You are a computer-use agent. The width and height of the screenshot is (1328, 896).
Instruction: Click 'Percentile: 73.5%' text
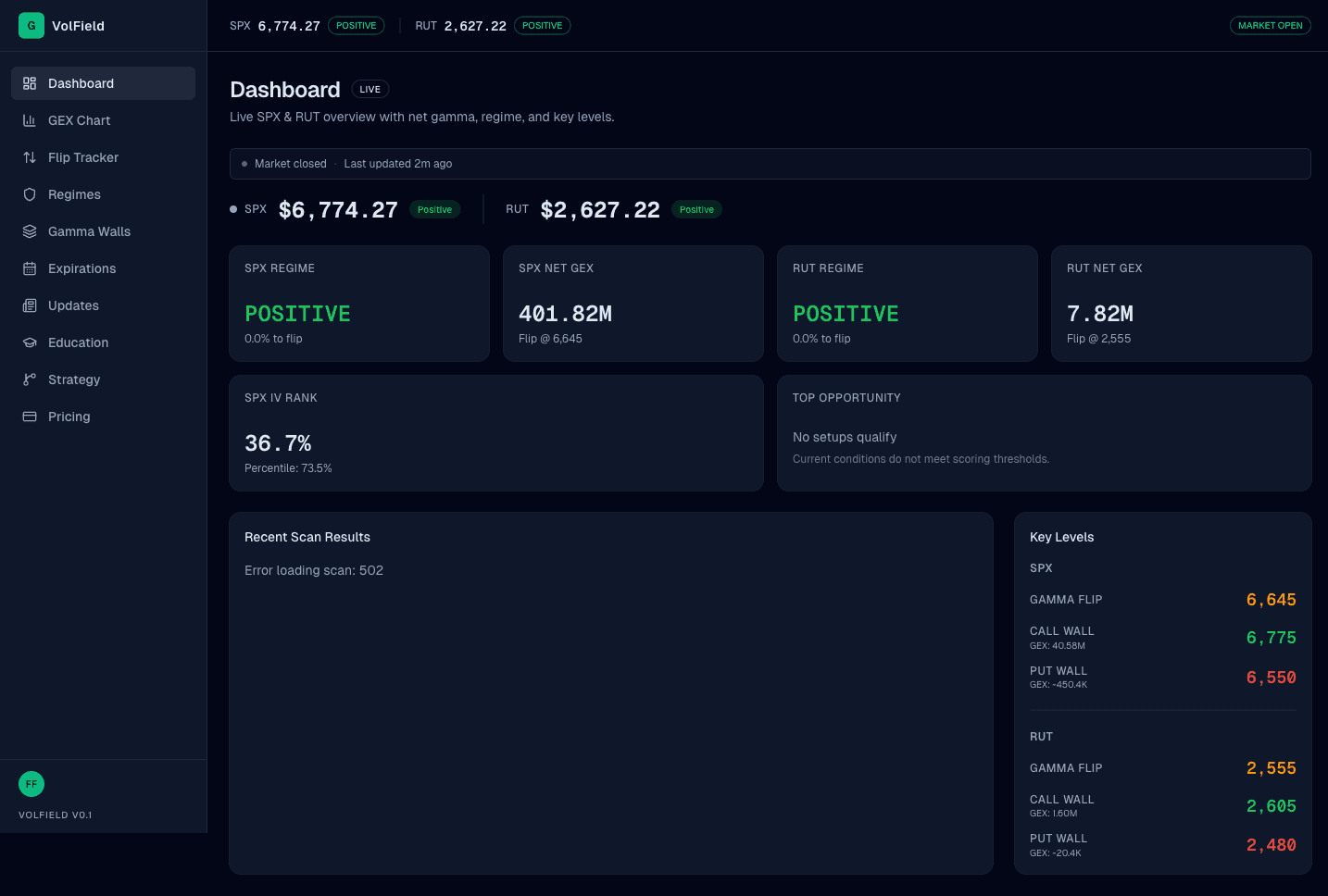pyautogui.click(x=288, y=468)
